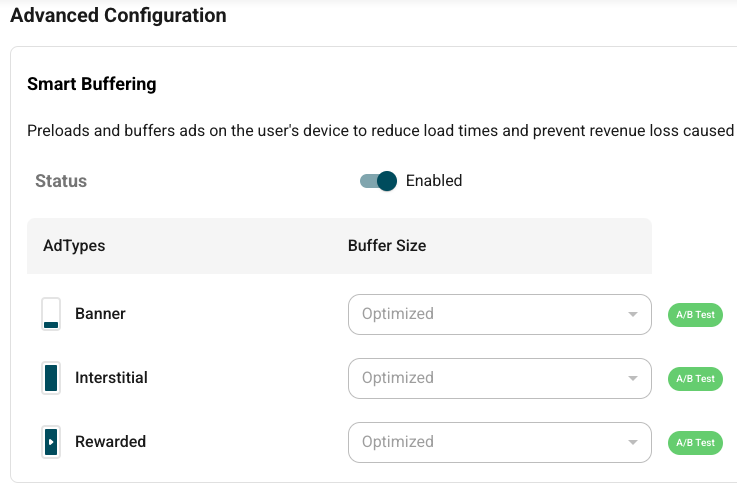Open the Banner buffer size dropdown
The height and width of the screenshot is (488, 737).
point(499,314)
